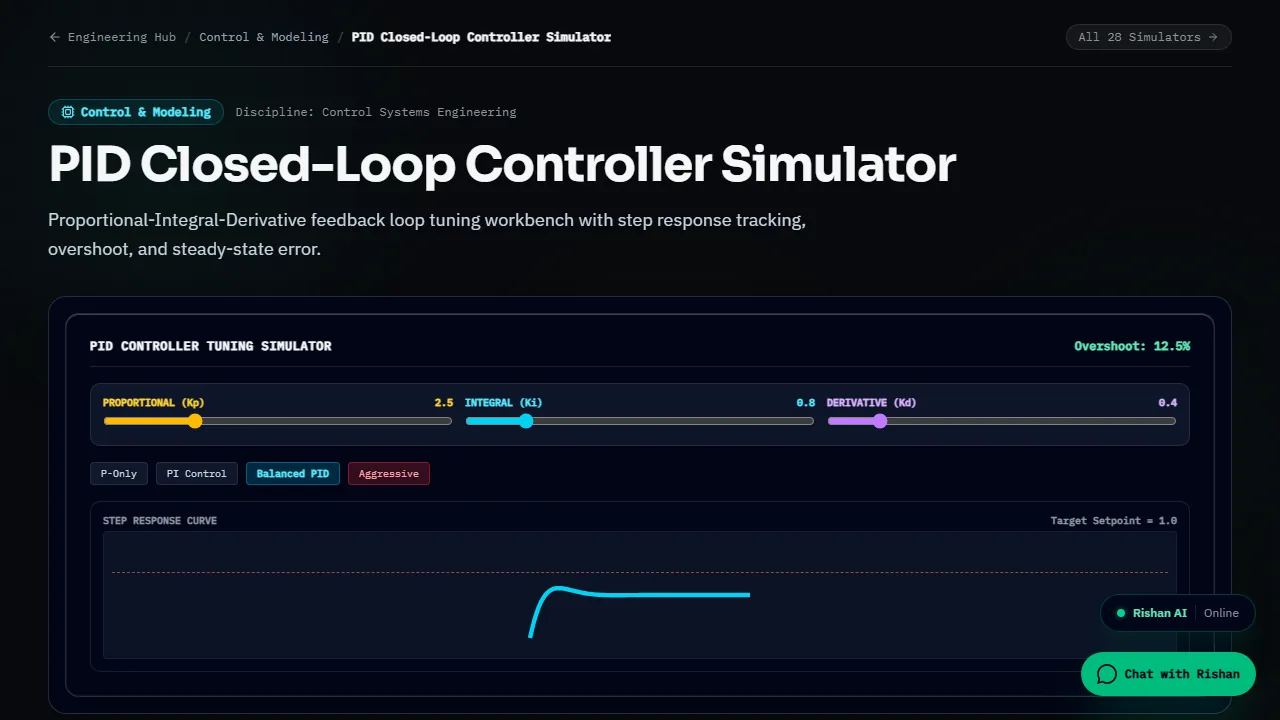Screen dimensions: 1280x720
Task: Open Chat with Rishan
Action: click(1168, 674)
